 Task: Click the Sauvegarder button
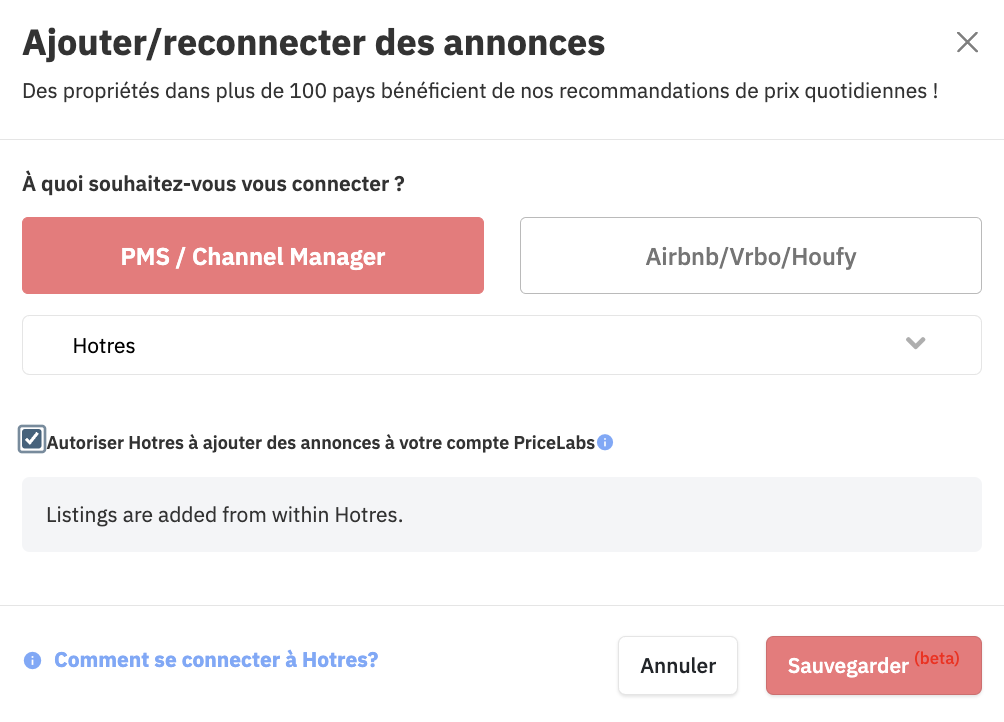pyautogui.click(x=873, y=665)
